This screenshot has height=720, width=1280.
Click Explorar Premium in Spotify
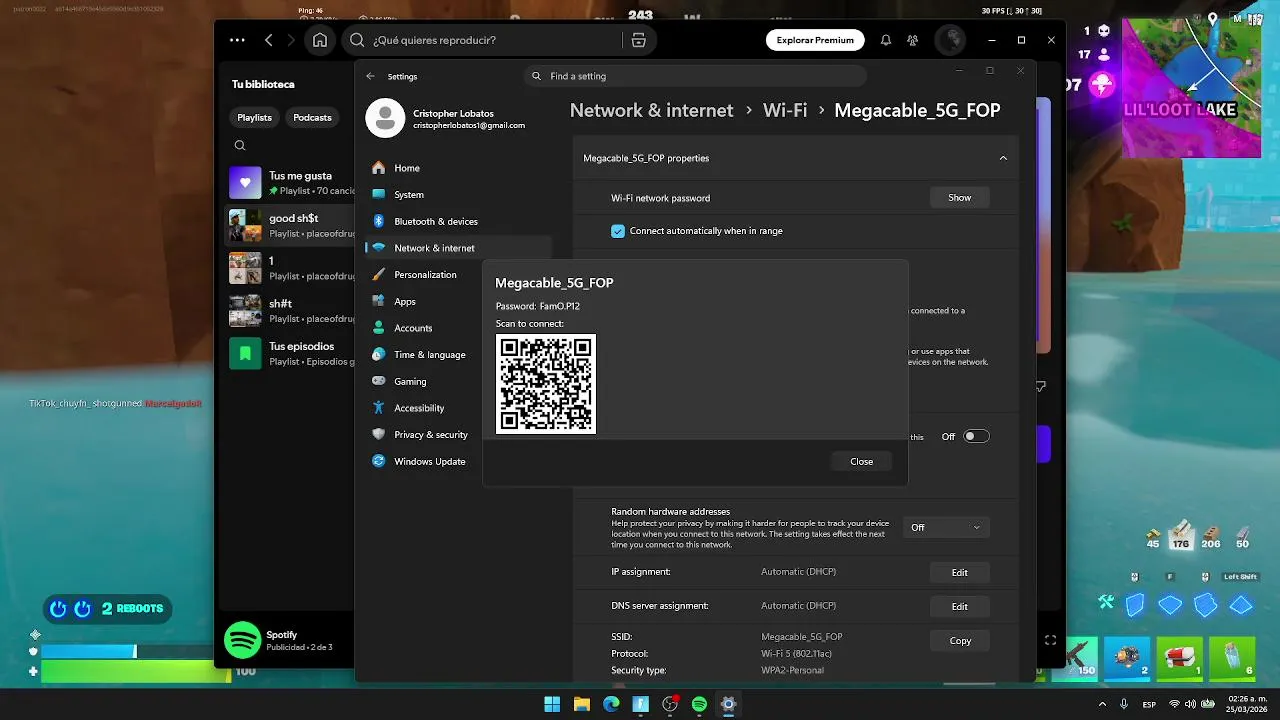click(x=815, y=40)
